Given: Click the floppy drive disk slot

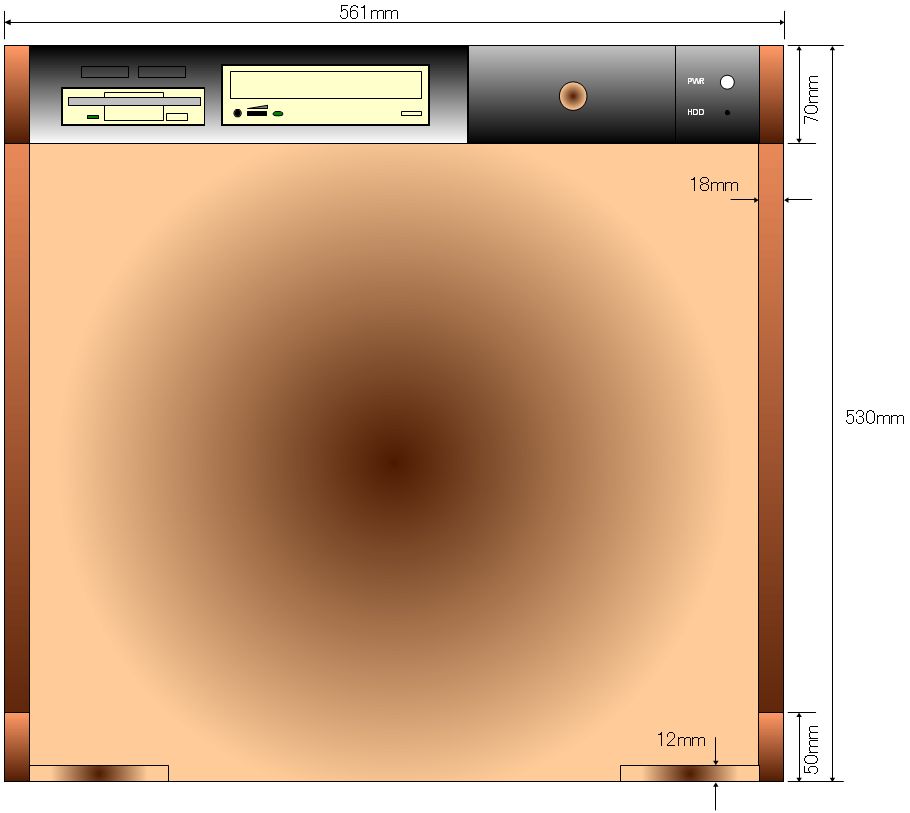Looking at the screenshot, I should click(x=135, y=102).
